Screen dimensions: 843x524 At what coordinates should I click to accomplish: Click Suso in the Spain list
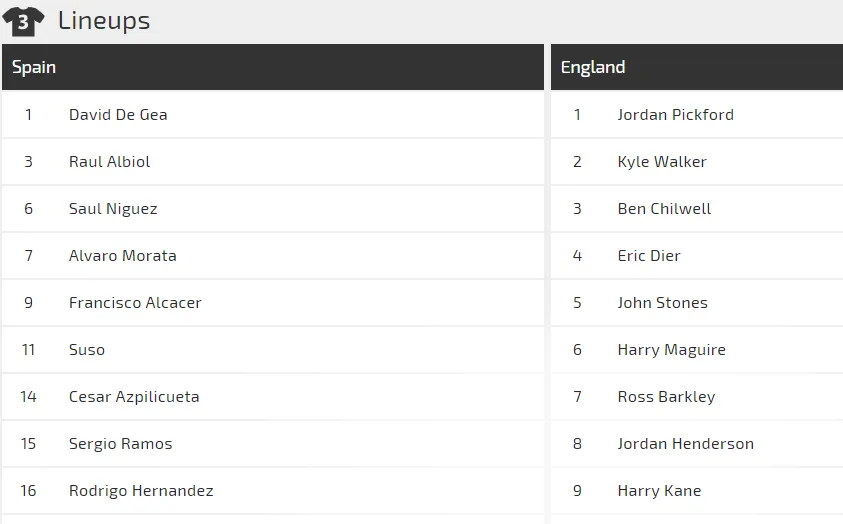point(87,350)
